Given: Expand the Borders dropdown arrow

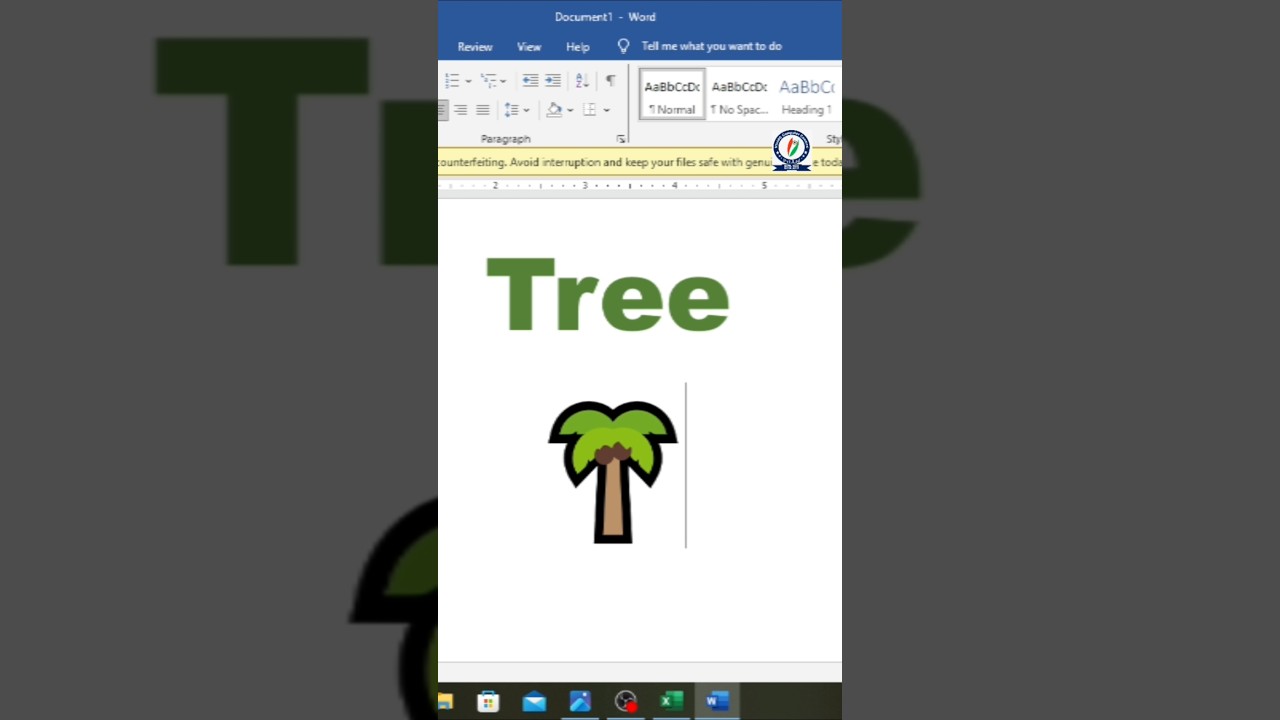Looking at the screenshot, I should (x=606, y=110).
